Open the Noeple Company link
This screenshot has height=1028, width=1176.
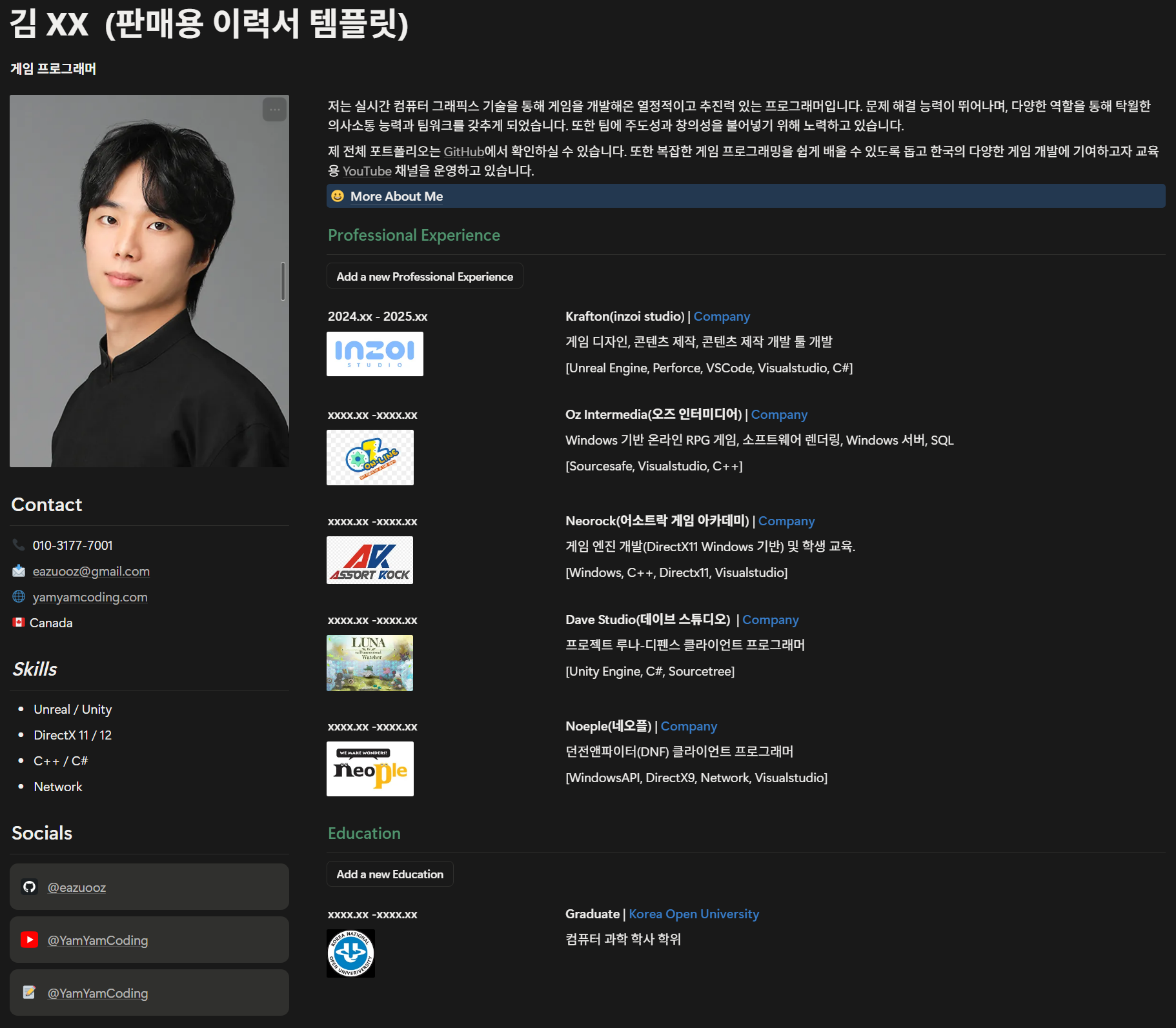click(689, 726)
